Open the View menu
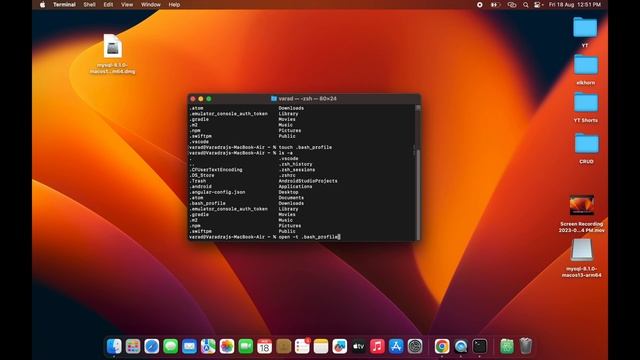The height and width of the screenshot is (360, 640). [127, 5]
